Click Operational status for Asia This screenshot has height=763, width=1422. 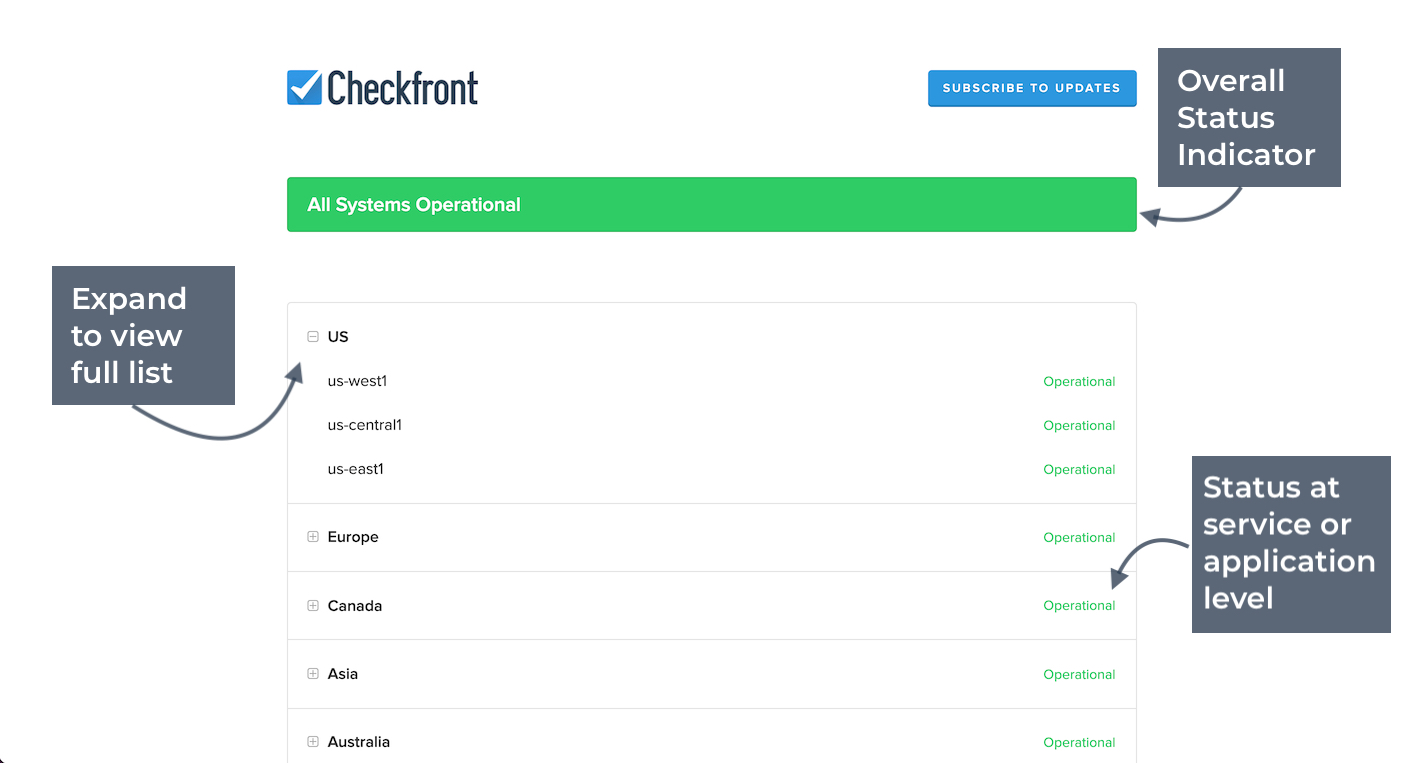[x=1079, y=675]
